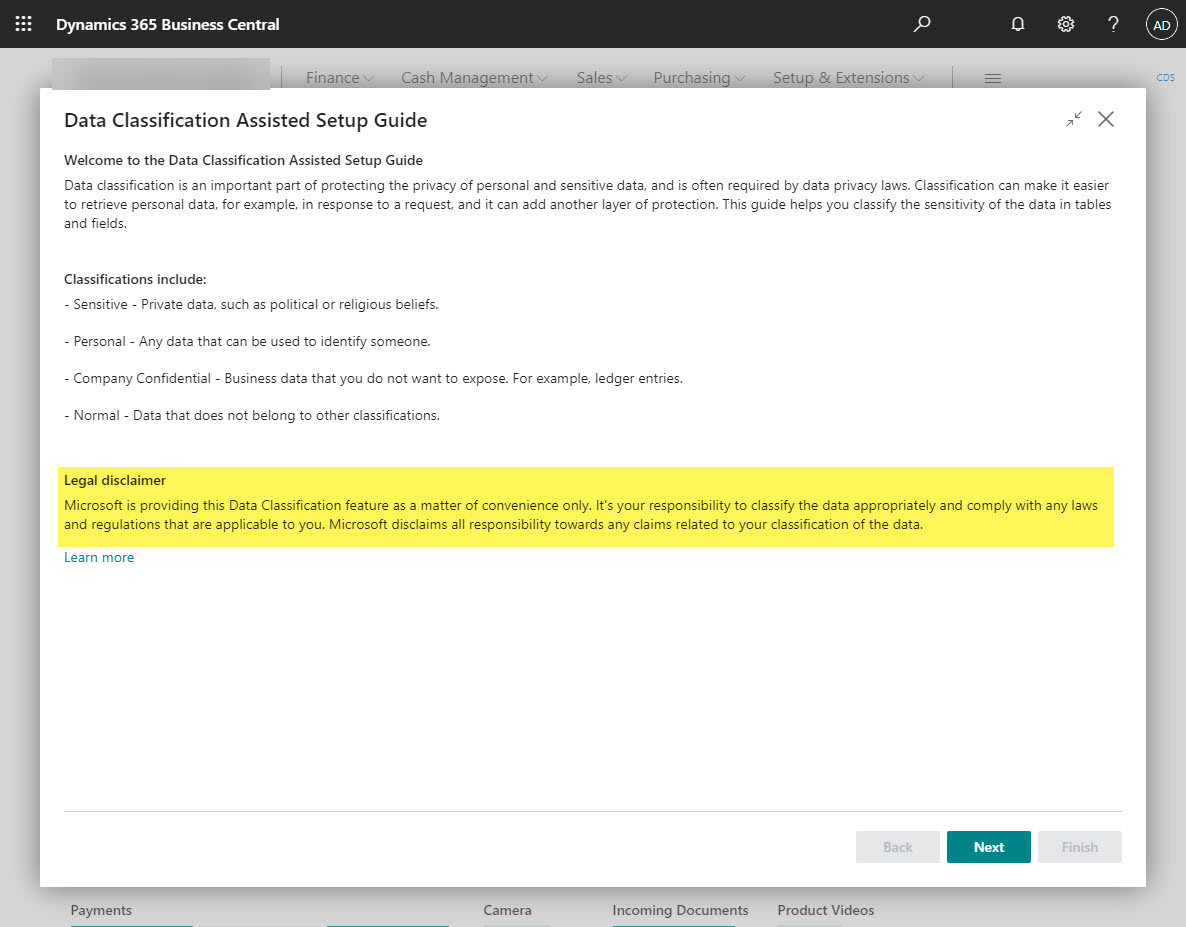Image resolution: width=1186 pixels, height=927 pixels.
Task: Click the Sensitive classification description line
Action: tap(251, 304)
